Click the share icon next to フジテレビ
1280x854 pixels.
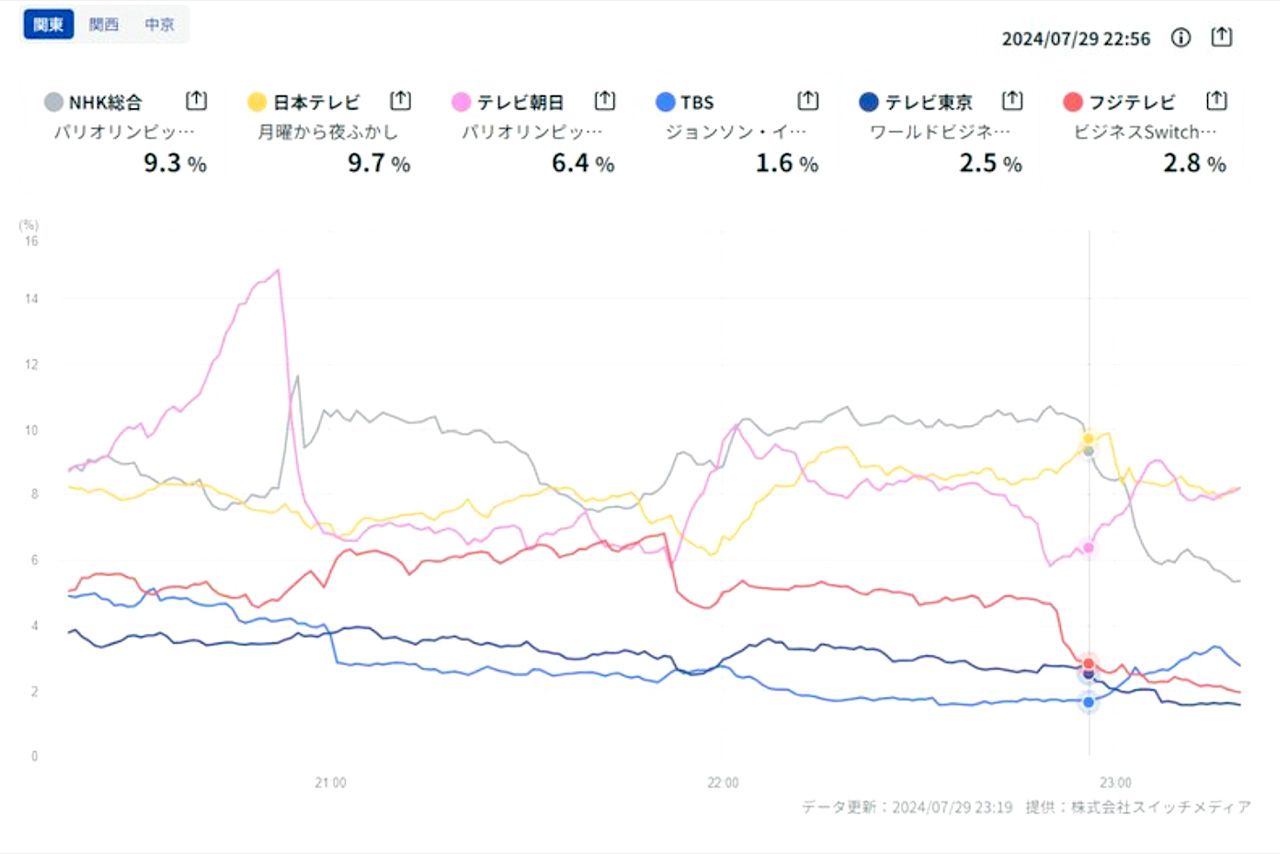(x=1216, y=100)
